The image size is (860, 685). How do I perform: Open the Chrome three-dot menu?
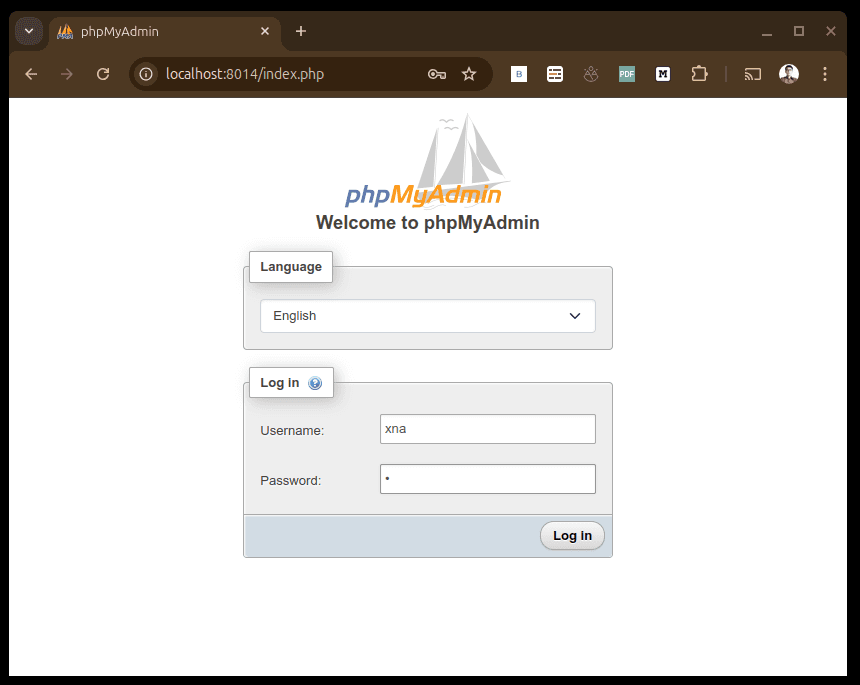point(825,74)
